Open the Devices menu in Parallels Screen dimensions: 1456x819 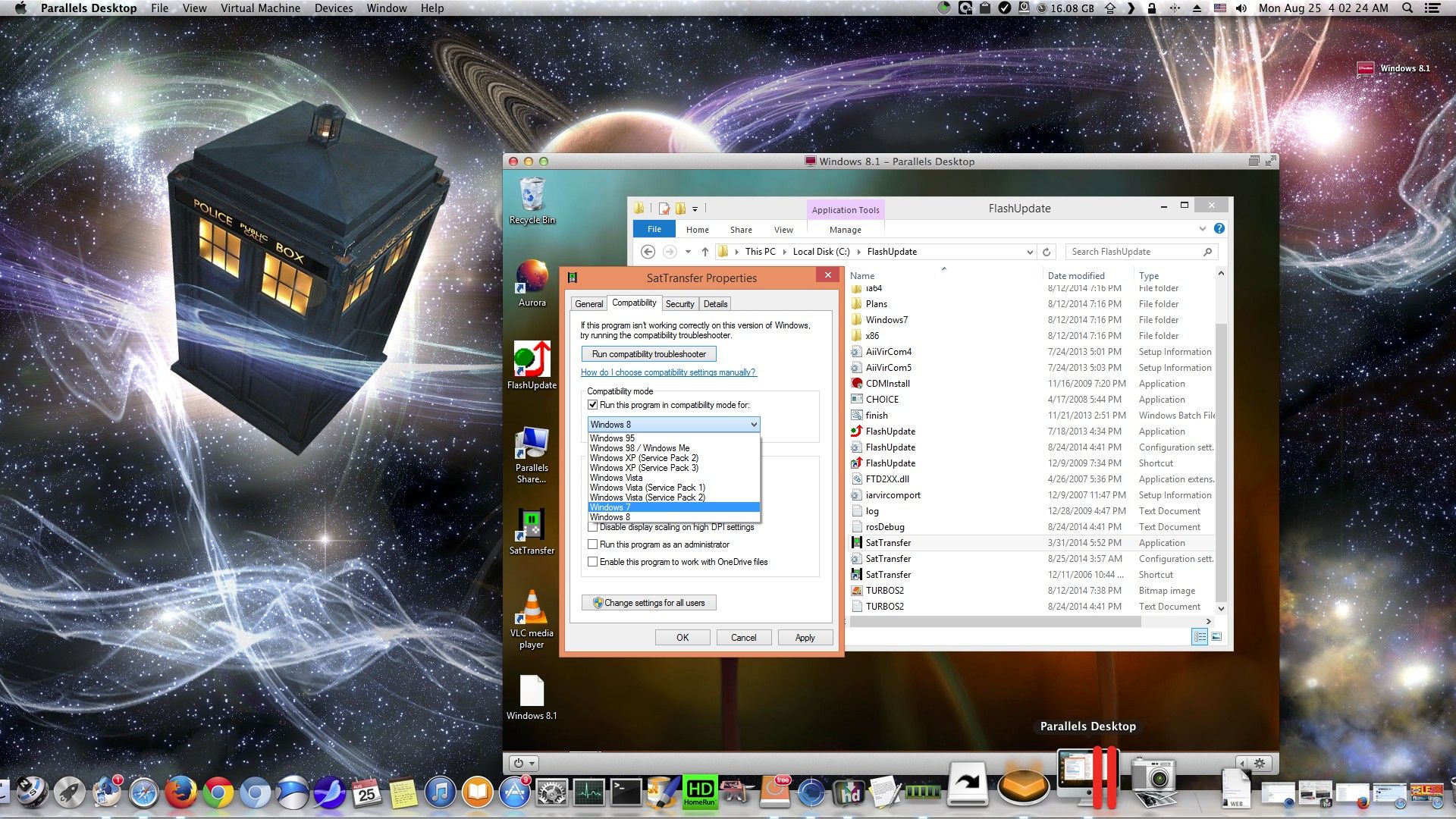coord(334,8)
